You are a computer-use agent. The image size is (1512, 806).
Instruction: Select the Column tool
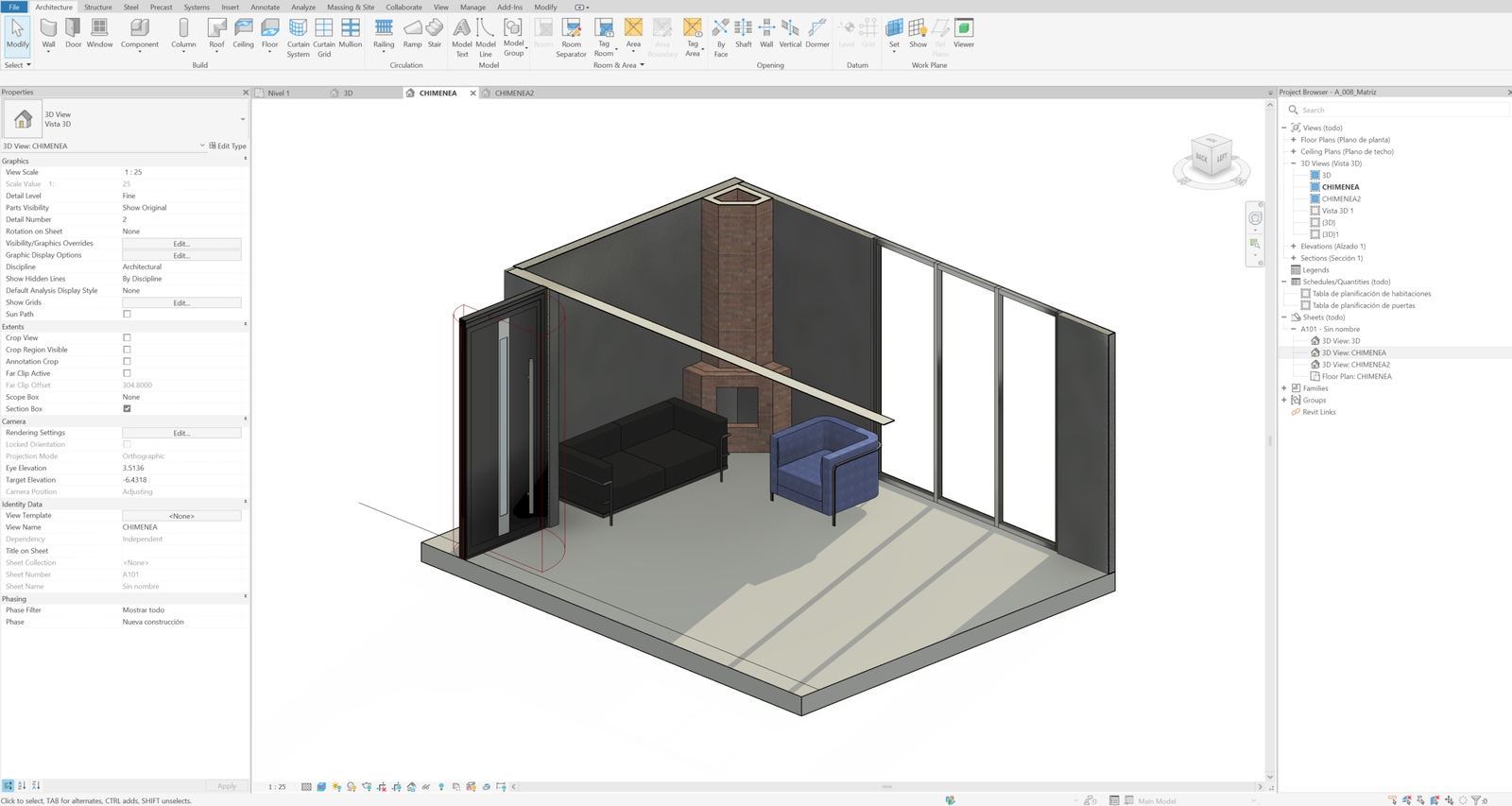tap(183, 34)
